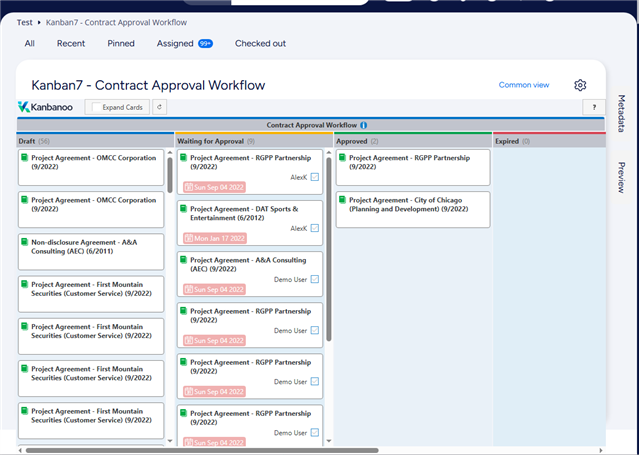Viewport: 639px width, 455px height.
Task: Click Waiting for Approval scroll-down arrow
Action: [329, 441]
